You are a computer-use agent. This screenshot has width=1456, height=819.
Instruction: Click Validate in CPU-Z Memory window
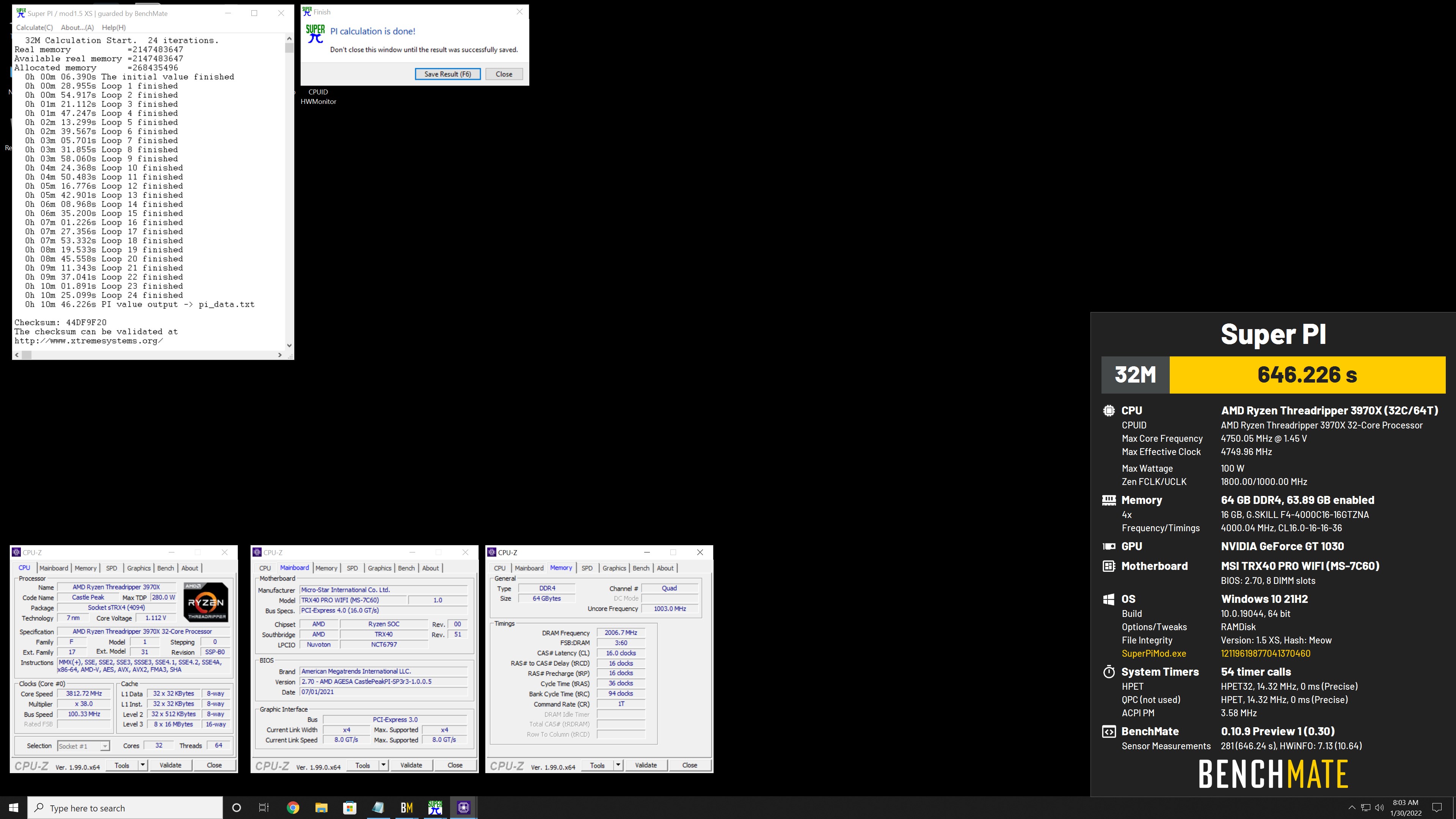coord(645,765)
